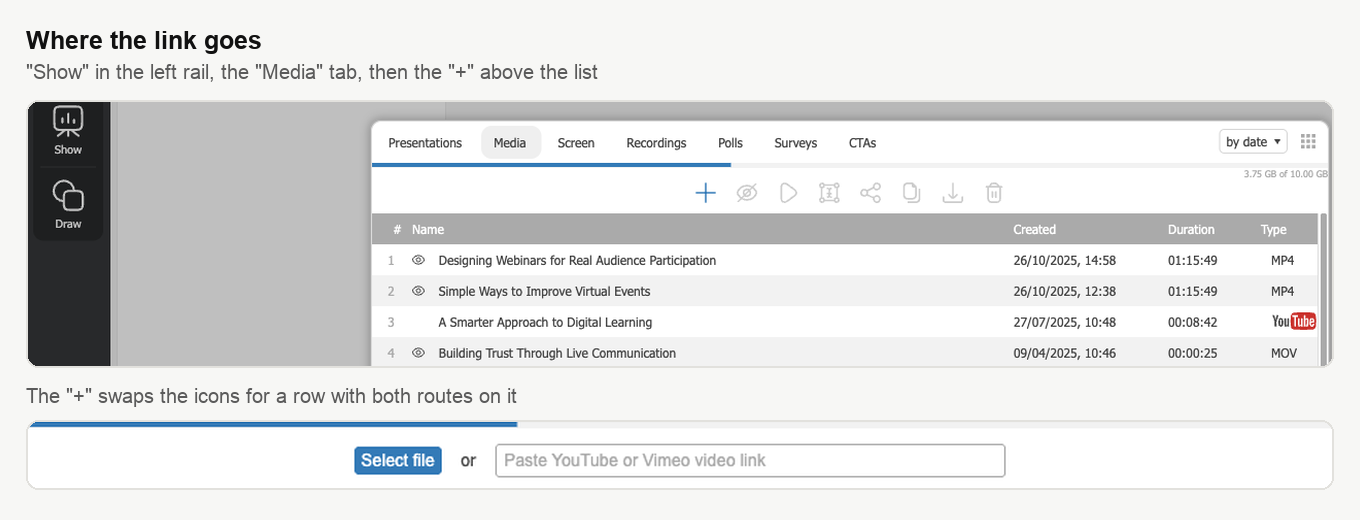Toggle eye for Designing Webinars row
The width and height of the screenshot is (1360, 520).
coord(419,260)
